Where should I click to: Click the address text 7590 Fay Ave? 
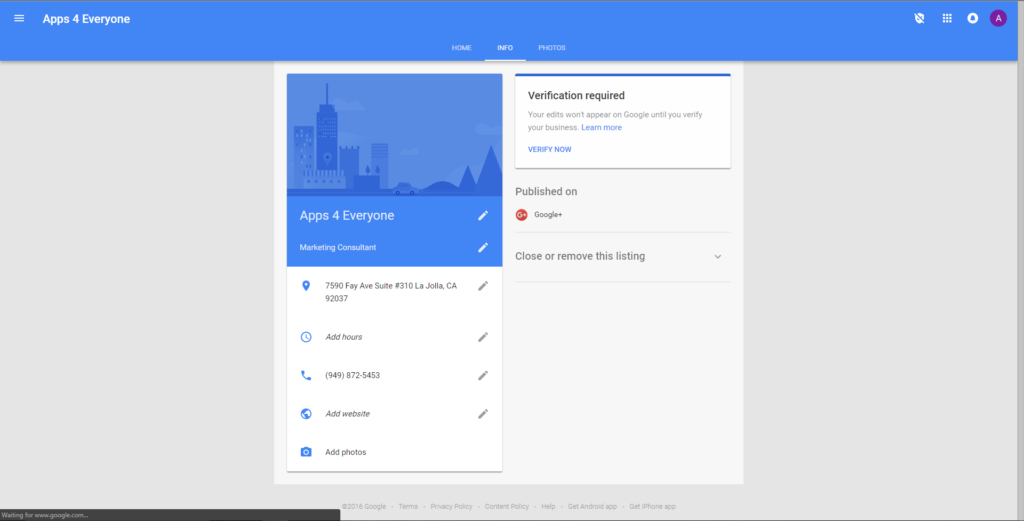[x=391, y=292]
